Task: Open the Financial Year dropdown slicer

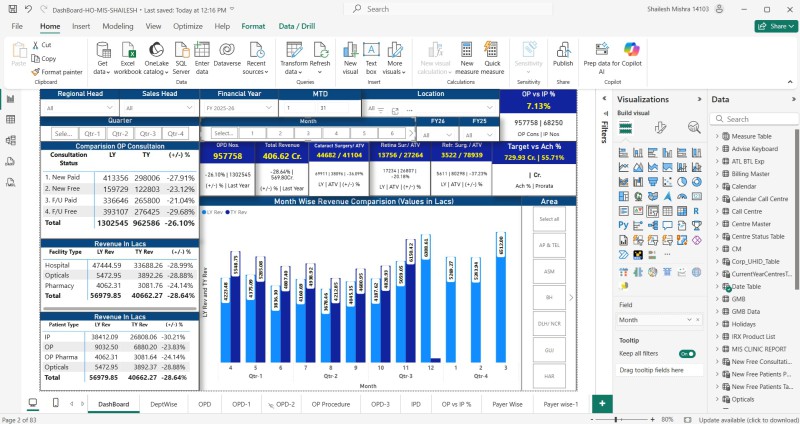Action: pos(244,107)
